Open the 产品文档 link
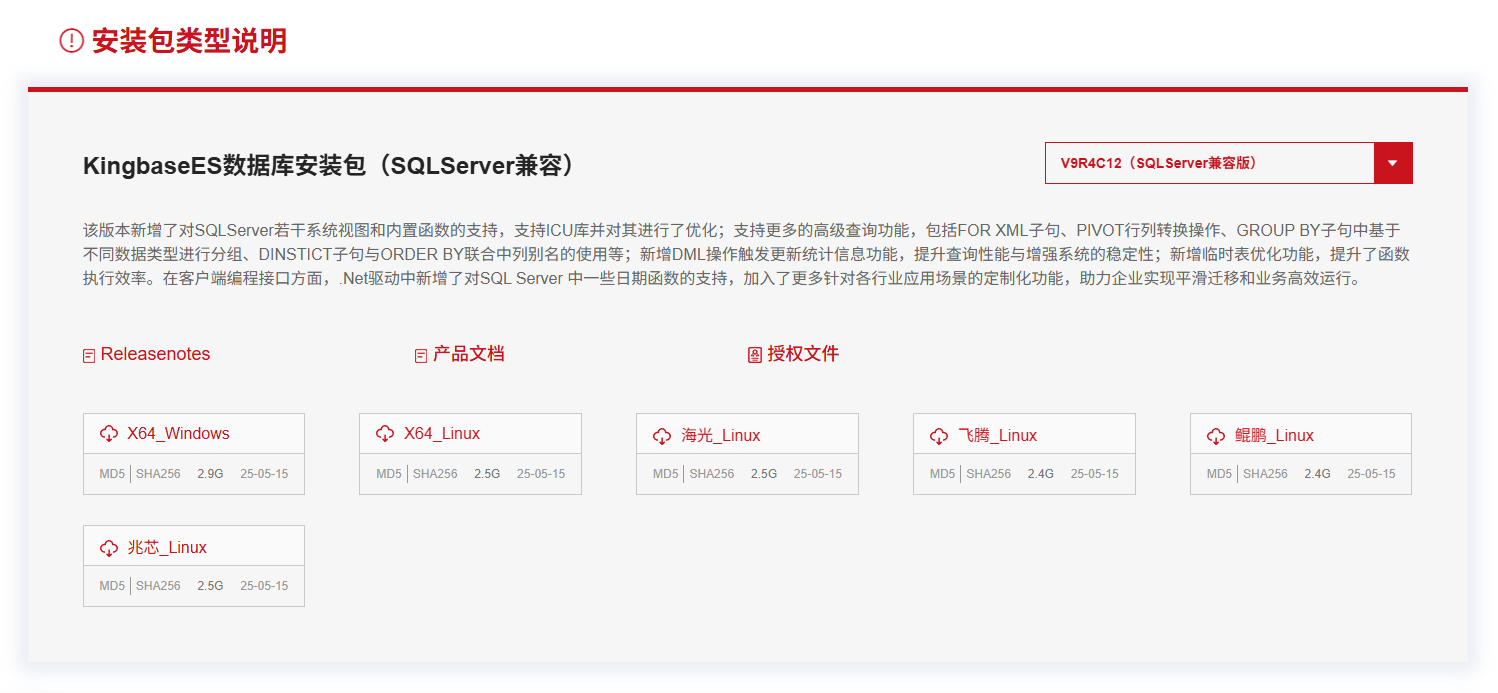 [468, 354]
